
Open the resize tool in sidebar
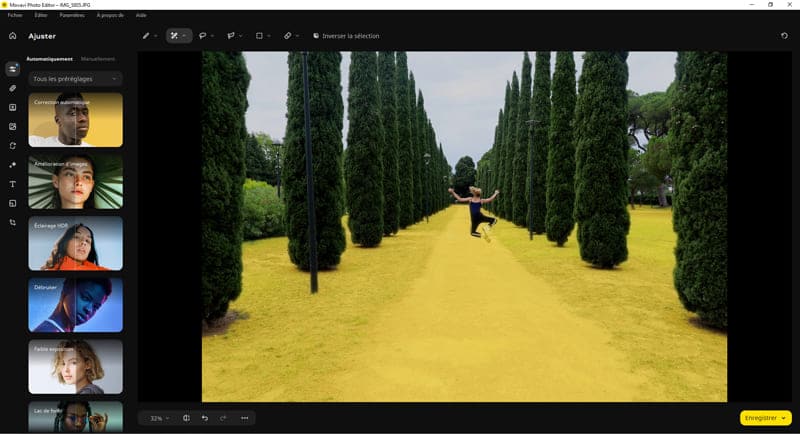point(13,203)
